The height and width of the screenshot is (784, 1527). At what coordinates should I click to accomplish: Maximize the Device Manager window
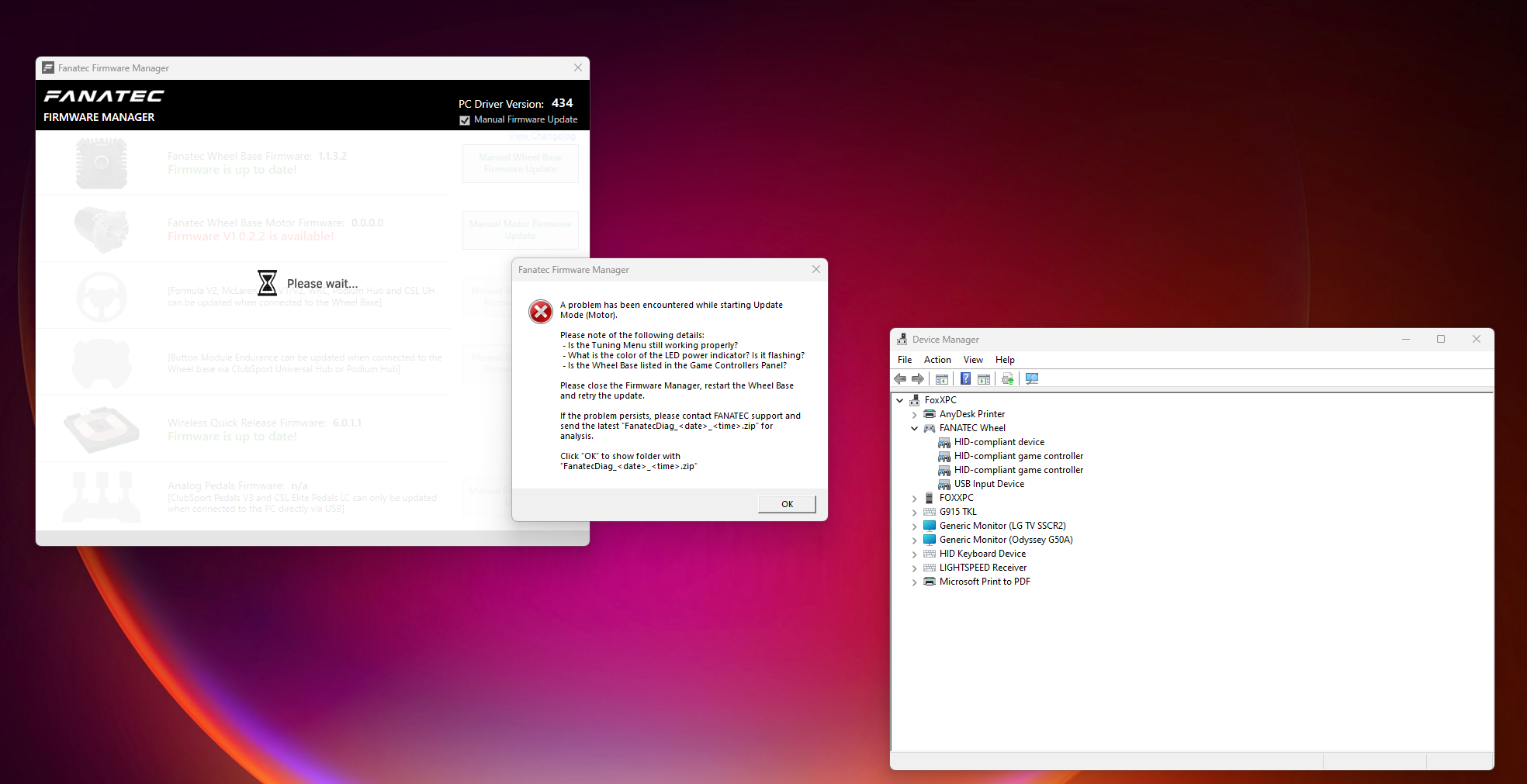point(1441,339)
